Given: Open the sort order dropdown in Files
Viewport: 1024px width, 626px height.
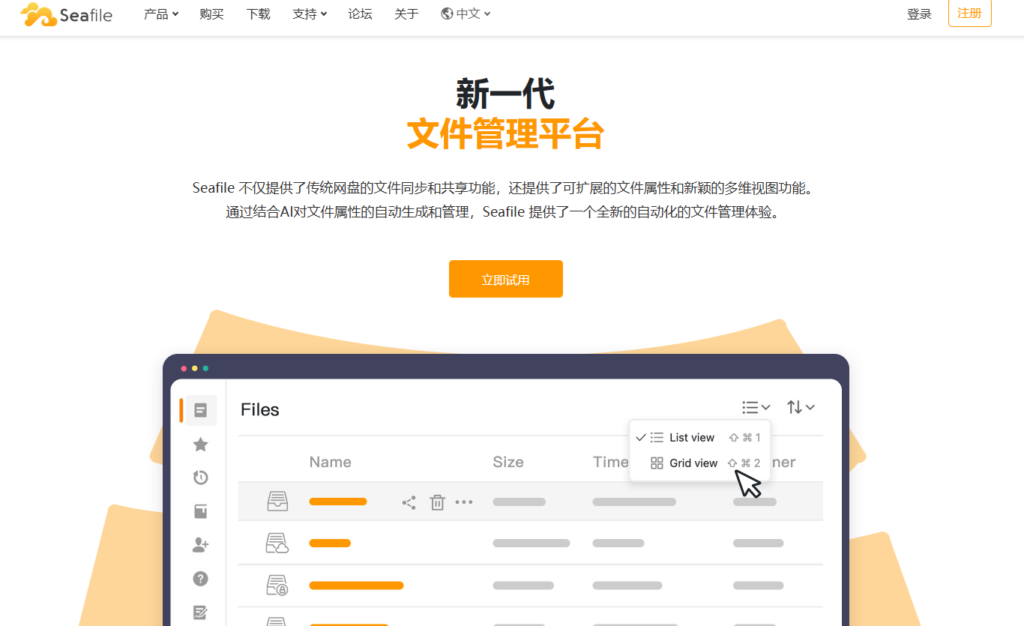Looking at the screenshot, I should [800, 407].
